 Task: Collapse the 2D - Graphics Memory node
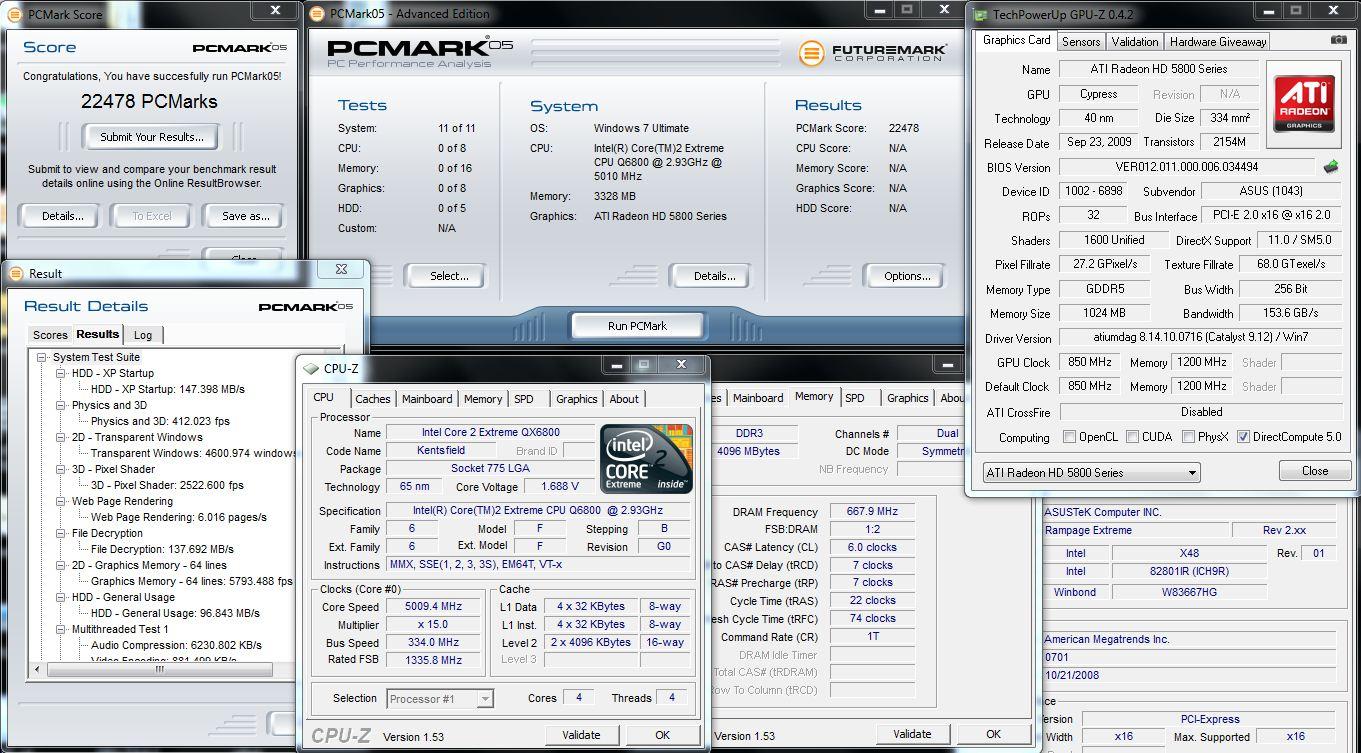(x=61, y=565)
